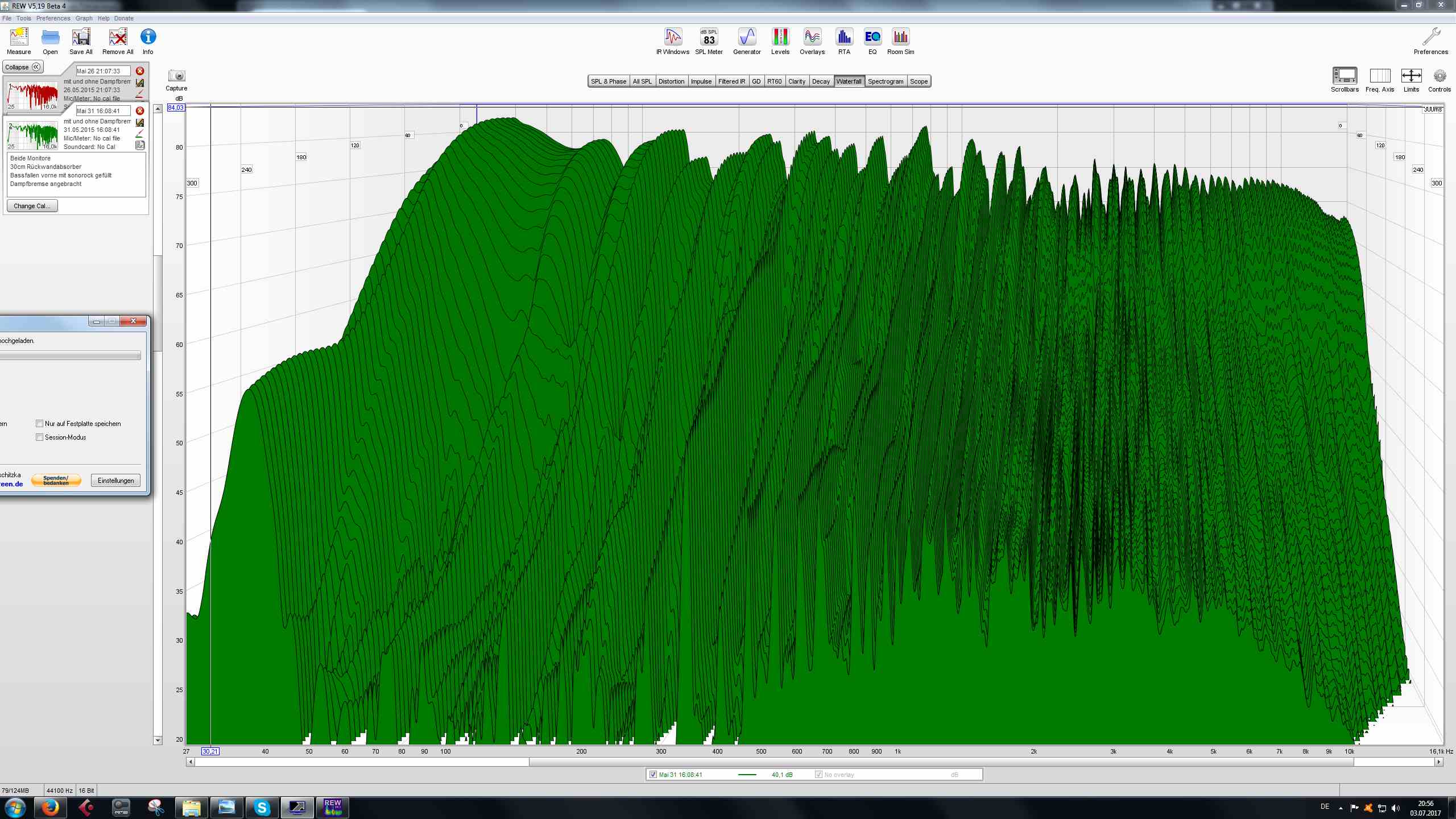
Task: Open the File menu
Action: point(7,18)
